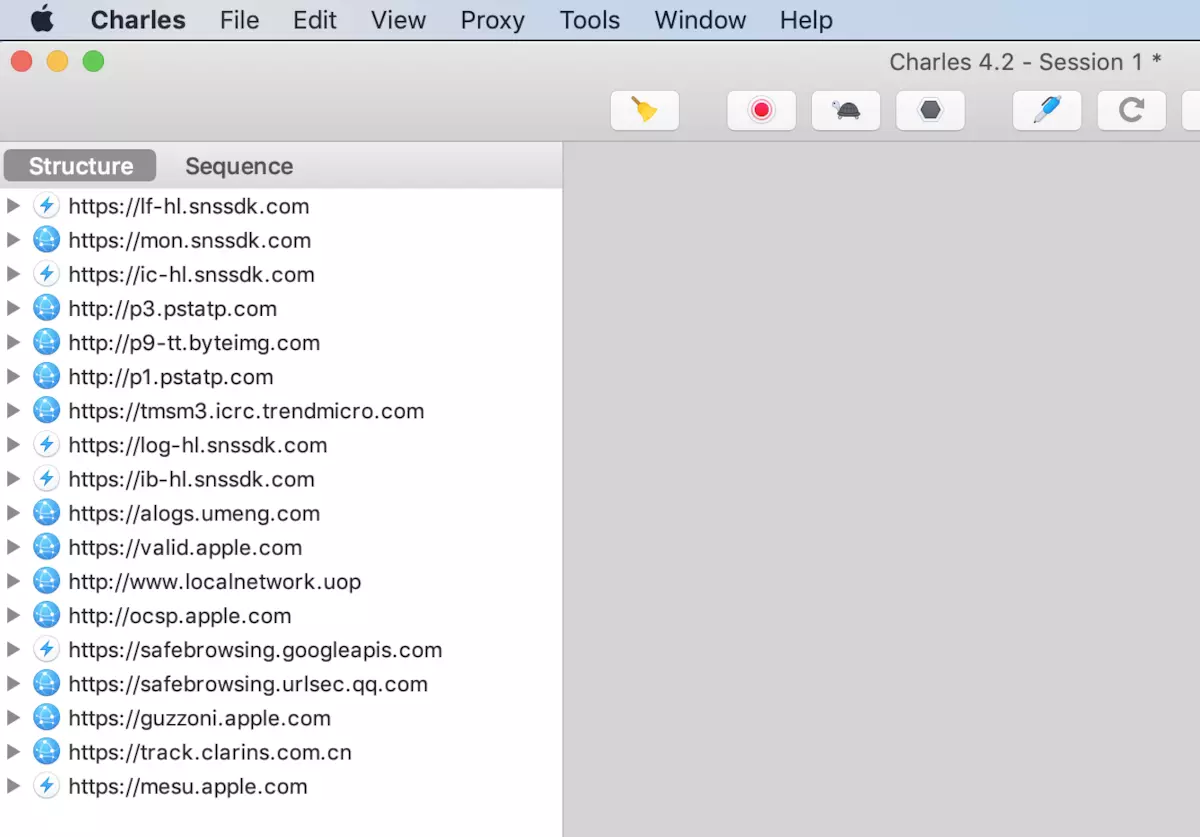Repeat the request with the circular arrow icon
Screen dimensions: 1200x837
(x=1132, y=110)
